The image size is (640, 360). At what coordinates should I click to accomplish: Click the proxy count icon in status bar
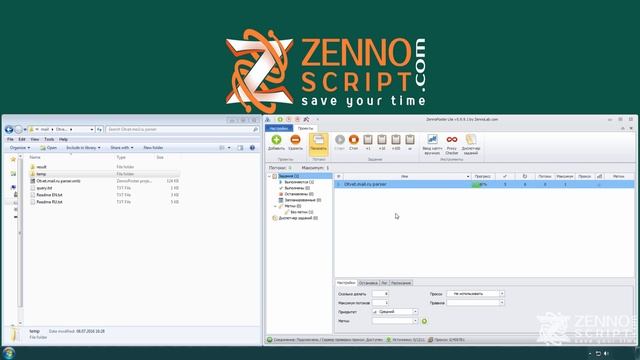[x=430, y=340]
